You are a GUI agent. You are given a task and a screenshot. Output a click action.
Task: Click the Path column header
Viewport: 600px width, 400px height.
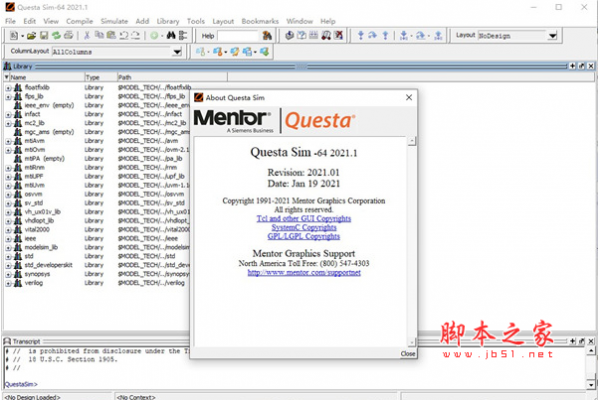click(172, 77)
